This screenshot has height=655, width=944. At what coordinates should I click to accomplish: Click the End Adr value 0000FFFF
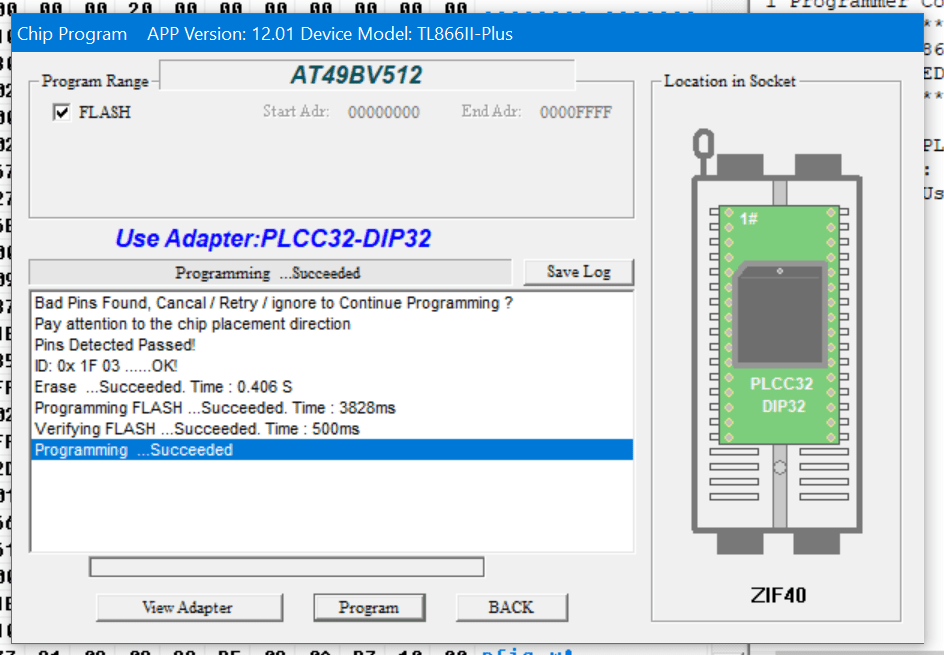pyautogui.click(x=576, y=113)
